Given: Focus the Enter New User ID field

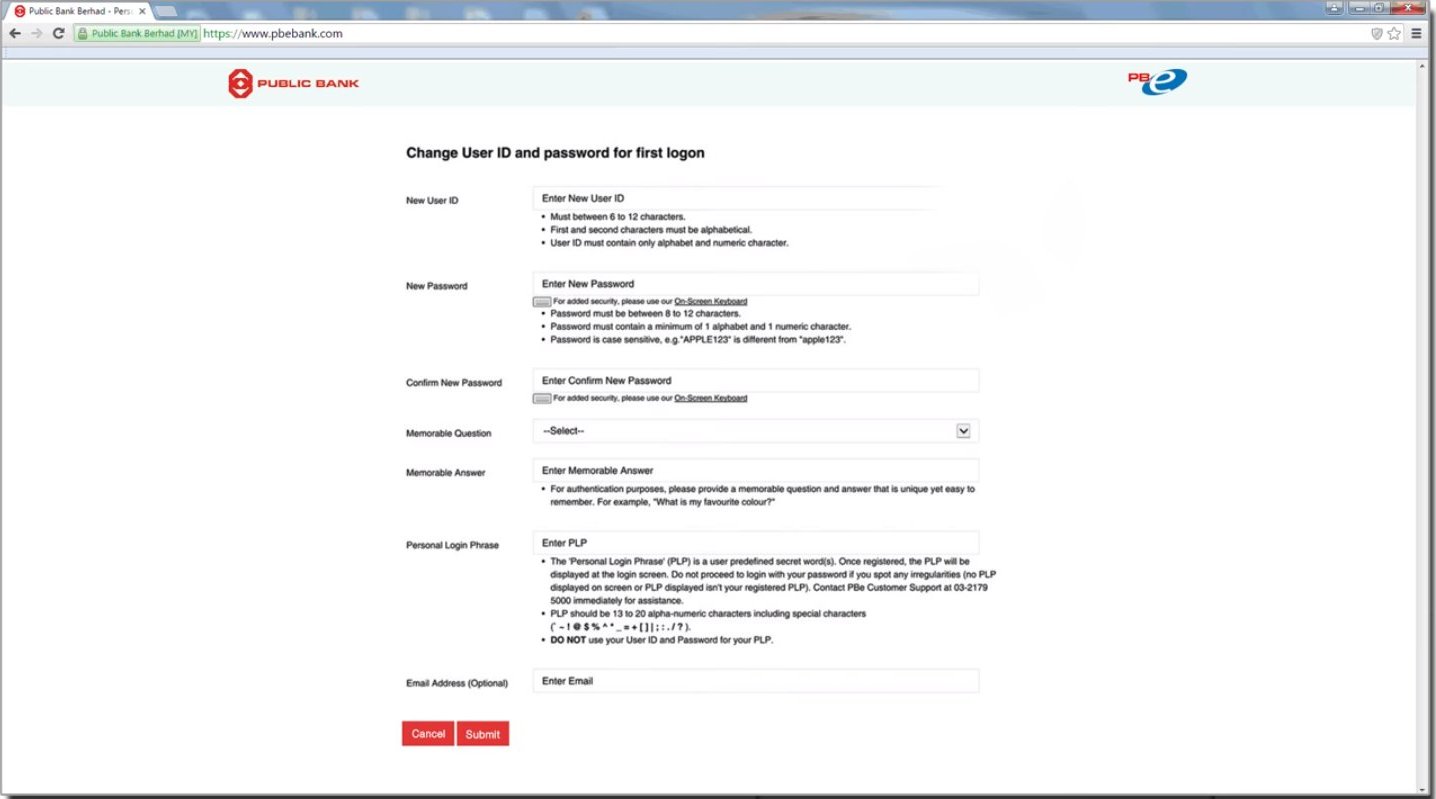Looking at the screenshot, I should click(x=755, y=198).
